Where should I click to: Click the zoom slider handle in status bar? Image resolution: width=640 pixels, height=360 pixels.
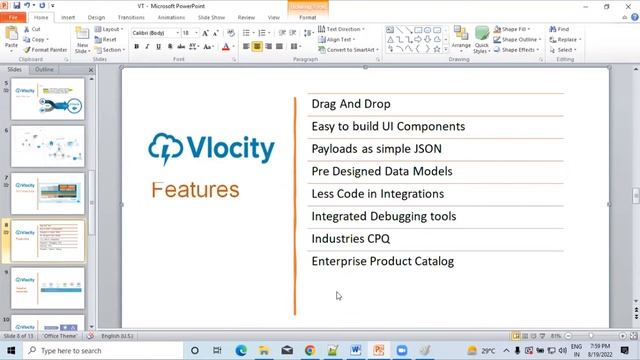click(x=591, y=336)
